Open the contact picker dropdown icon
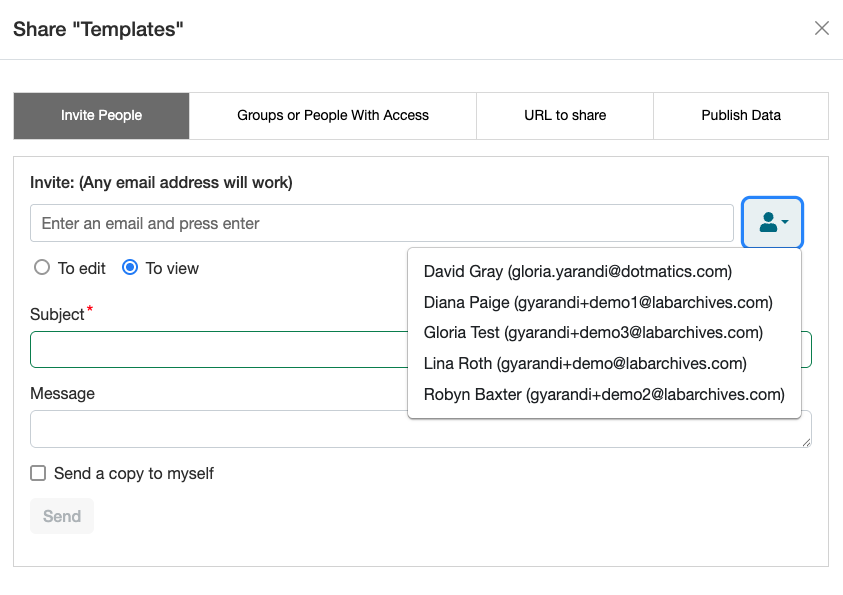The height and width of the screenshot is (595, 843). tap(772, 222)
